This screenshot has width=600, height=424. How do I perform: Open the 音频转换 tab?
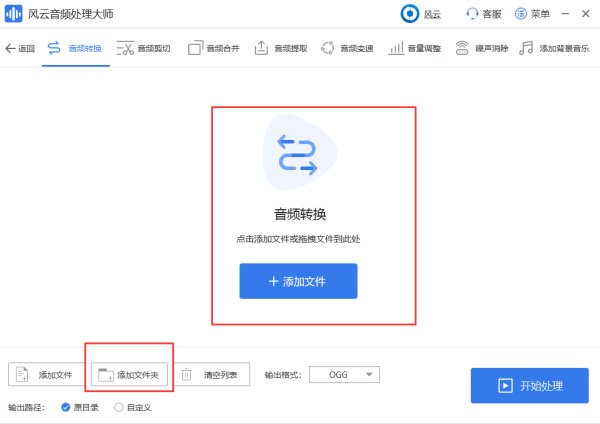[x=75, y=49]
